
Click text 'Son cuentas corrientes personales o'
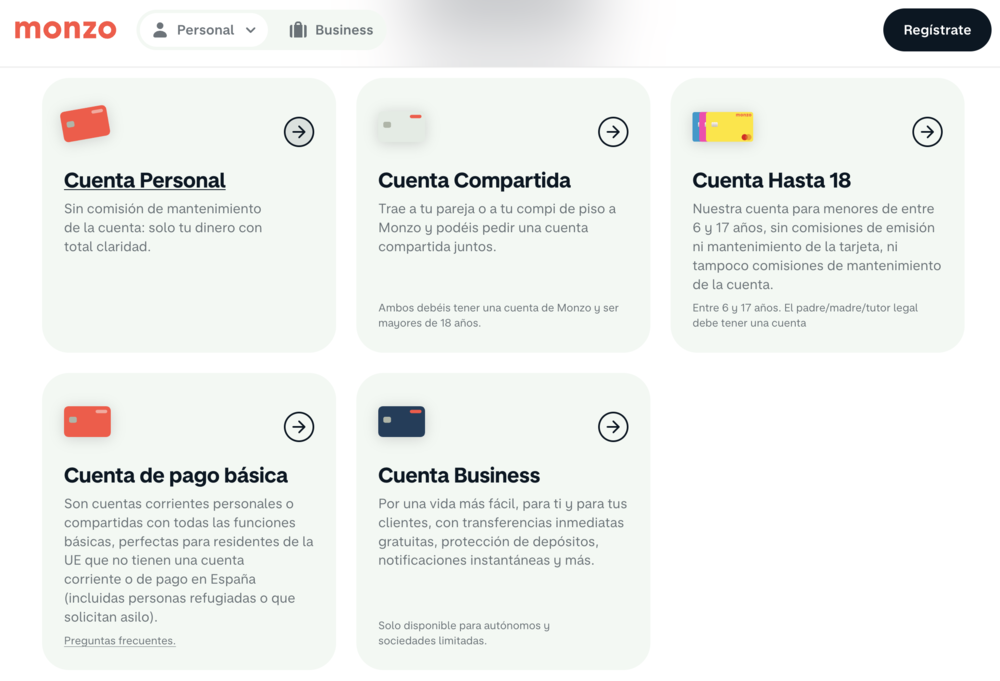(x=179, y=504)
